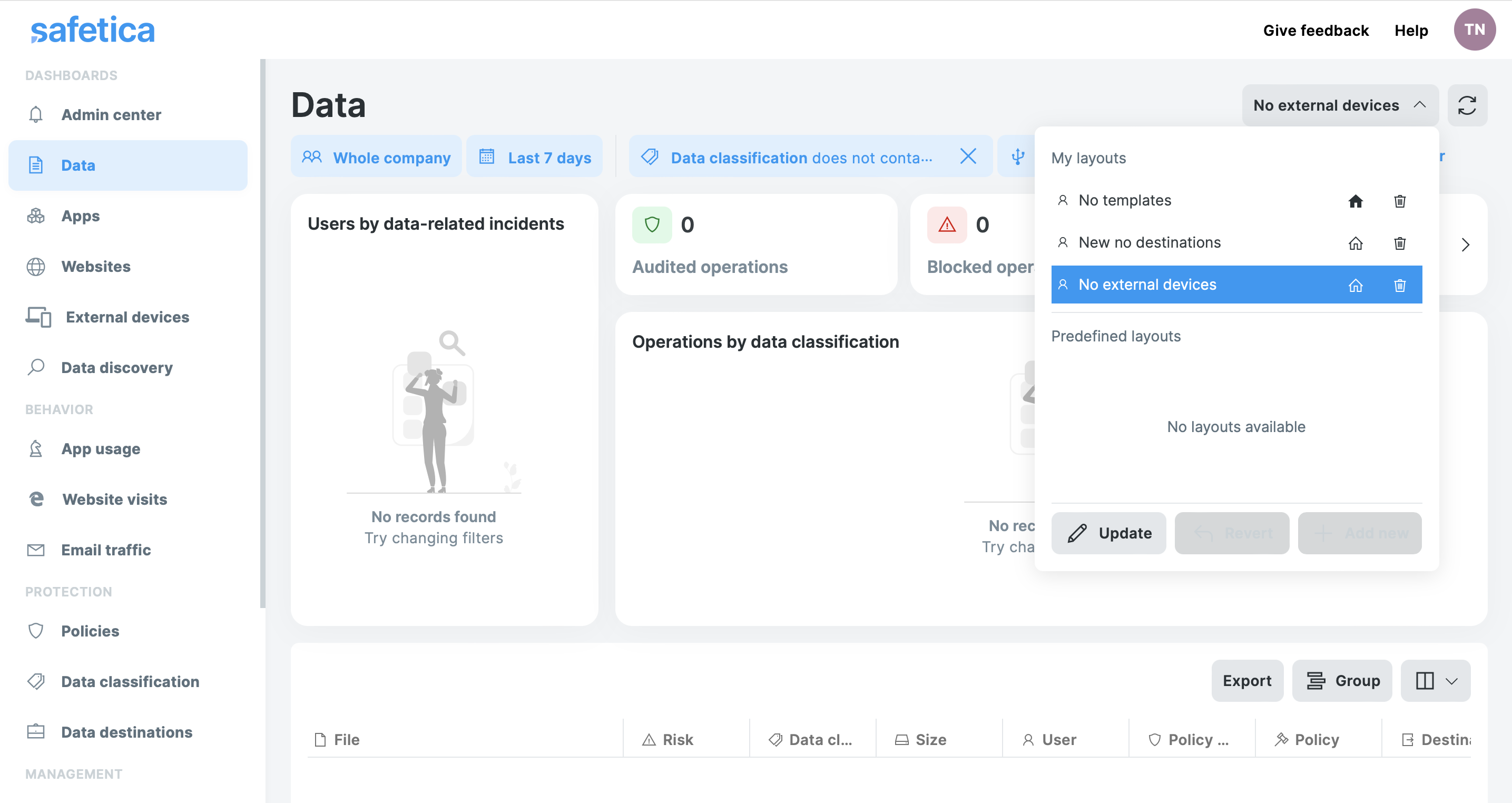
Task: Click the Admin center bell icon
Action: click(36, 114)
